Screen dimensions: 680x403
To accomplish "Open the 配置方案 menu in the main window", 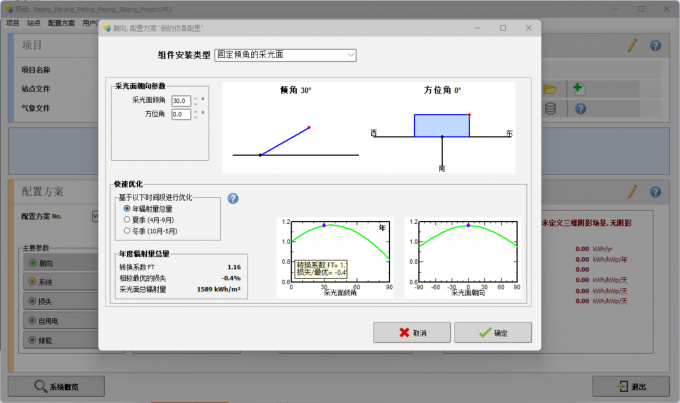I will coord(61,23).
